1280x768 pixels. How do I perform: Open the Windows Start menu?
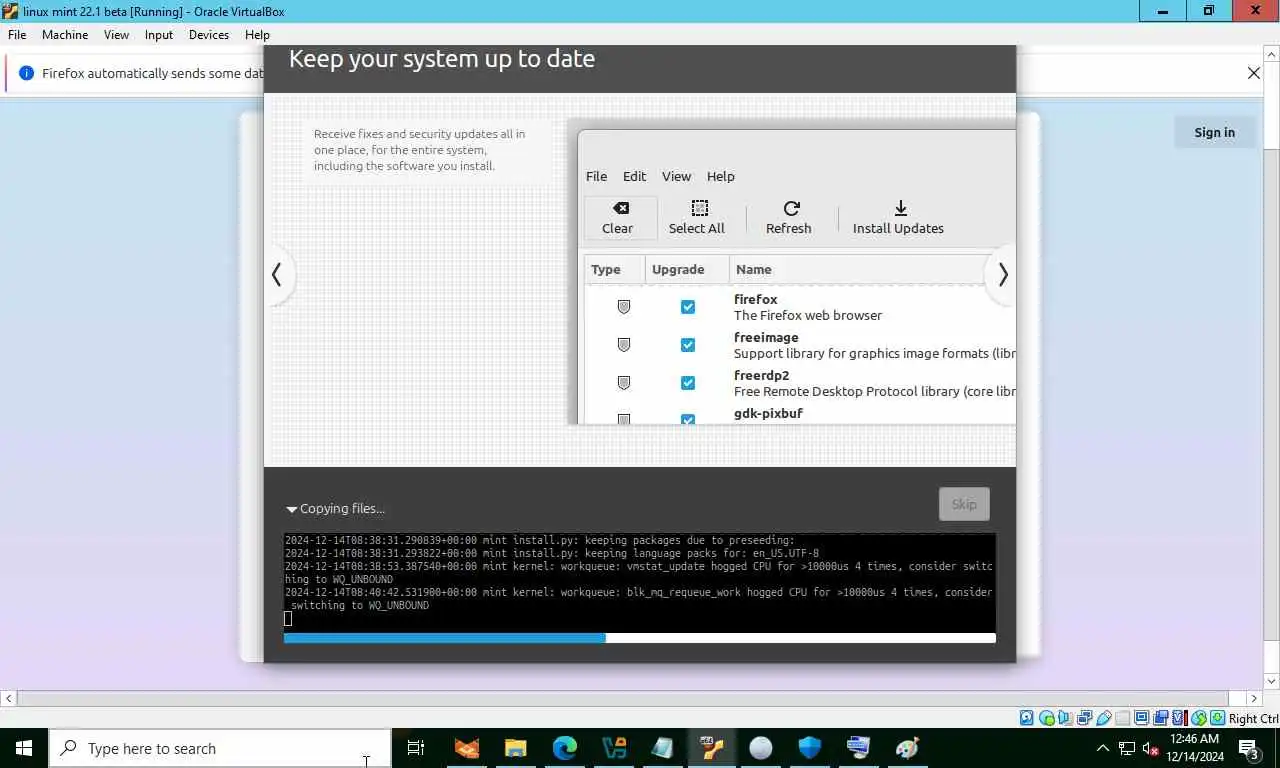tap(24, 748)
